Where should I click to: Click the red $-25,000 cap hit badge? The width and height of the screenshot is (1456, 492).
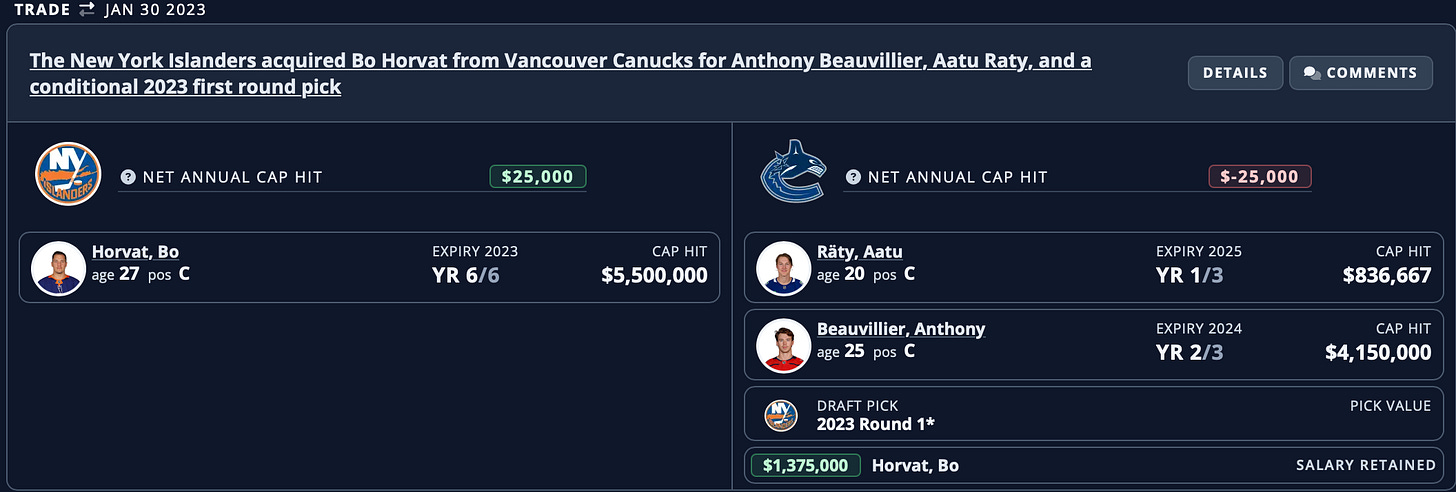[x=1260, y=177]
